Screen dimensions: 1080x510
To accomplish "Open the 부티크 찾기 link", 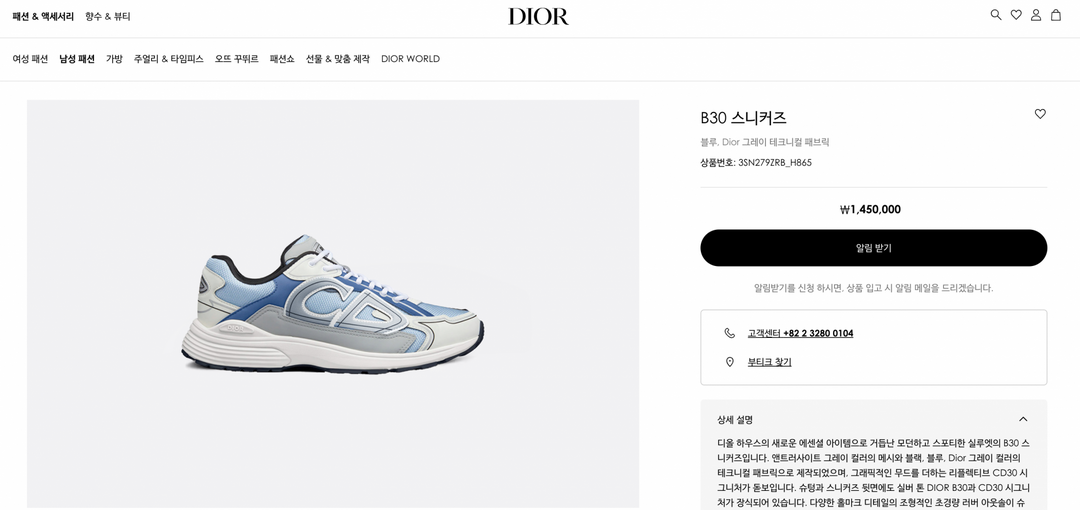I will coord(769,362).
